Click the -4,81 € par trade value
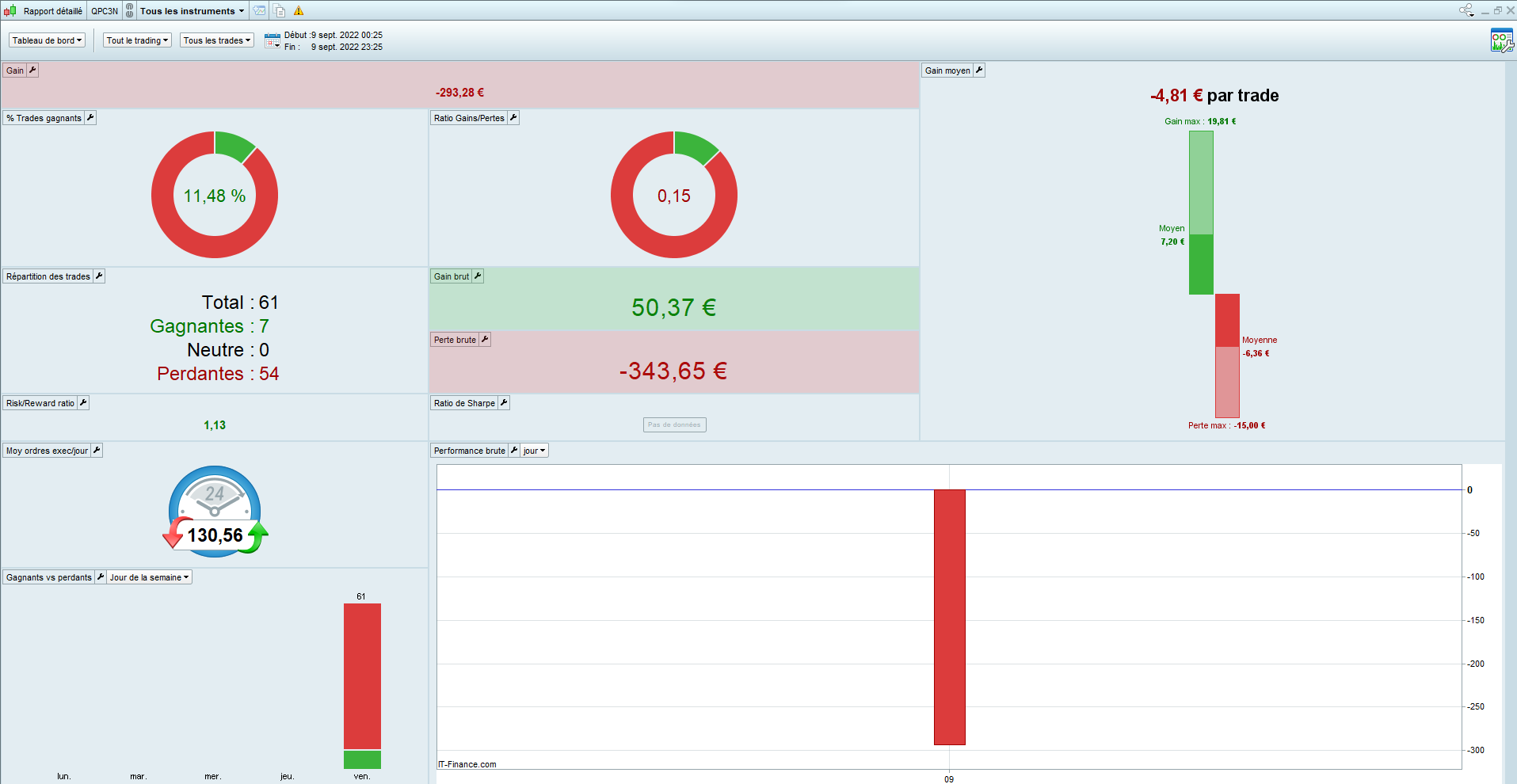Image resolution: width=1517 pixels, height=784 pixels. click(x=1214, y=96)
